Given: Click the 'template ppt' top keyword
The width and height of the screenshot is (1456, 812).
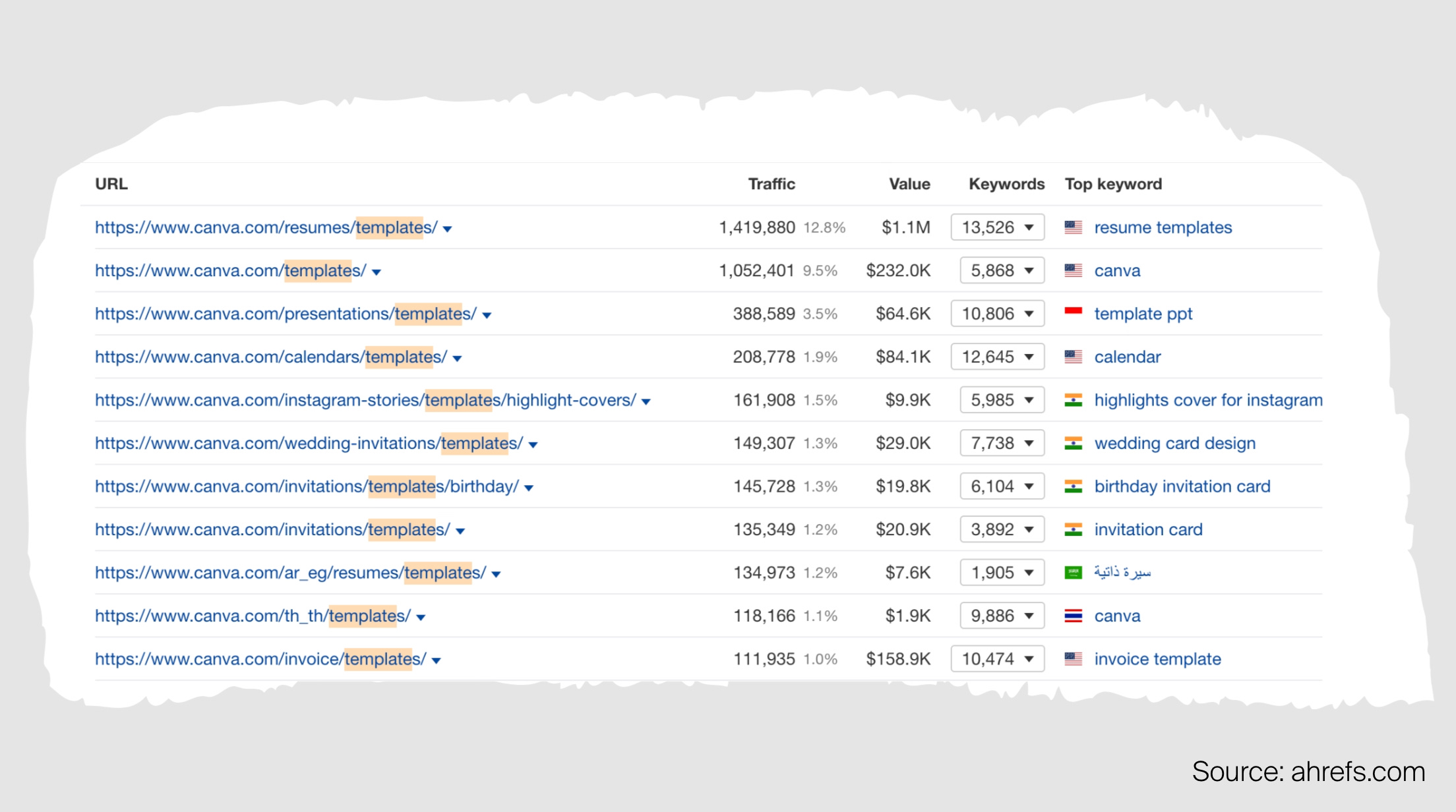Looking at the screenshot, I should coord(1143,314).
